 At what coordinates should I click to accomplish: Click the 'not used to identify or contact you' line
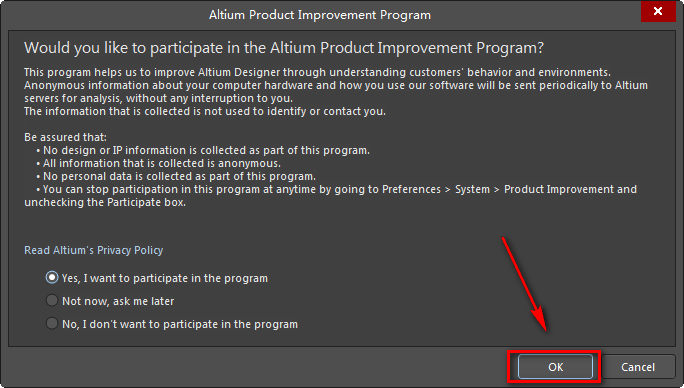pos(205,111)
